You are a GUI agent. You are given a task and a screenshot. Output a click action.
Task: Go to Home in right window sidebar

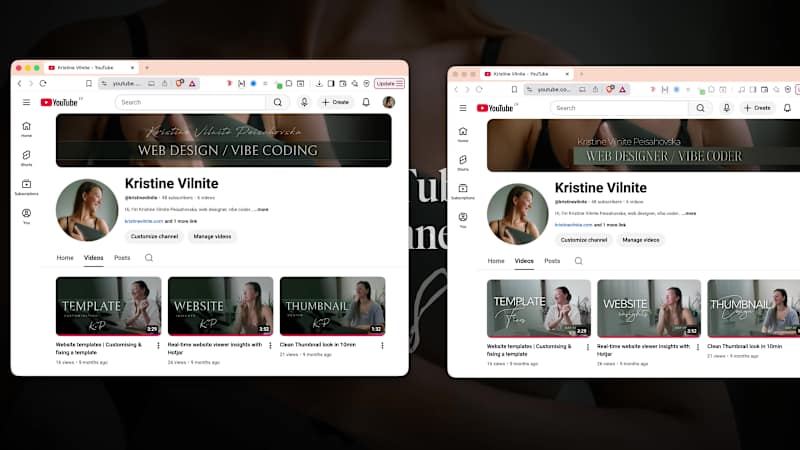click(463, 135)
